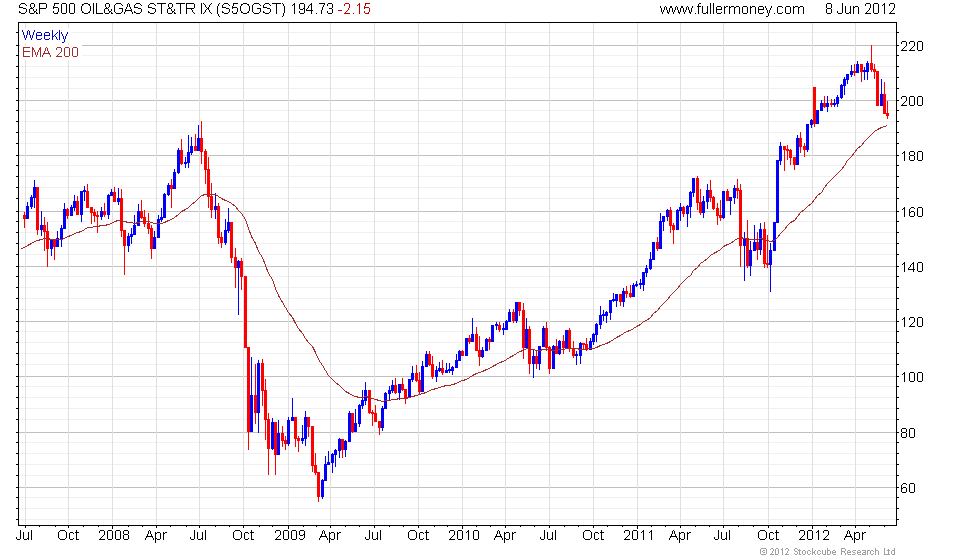Click the first 'Jul' label at axis start
The image size is (980, 560).
pyautogui.click(x=24, y=535)
